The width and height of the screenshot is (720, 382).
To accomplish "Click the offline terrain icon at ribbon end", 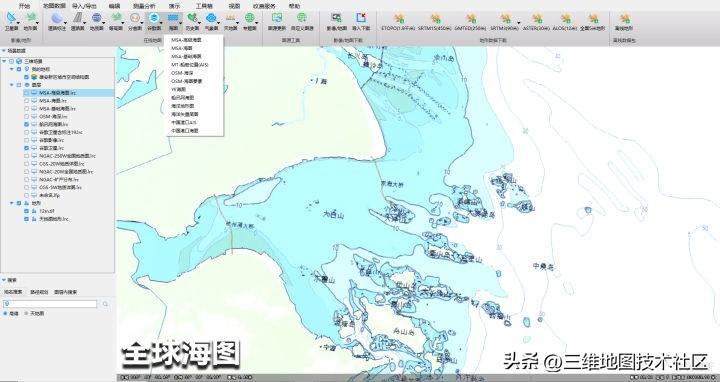I will tap(624, 18).
